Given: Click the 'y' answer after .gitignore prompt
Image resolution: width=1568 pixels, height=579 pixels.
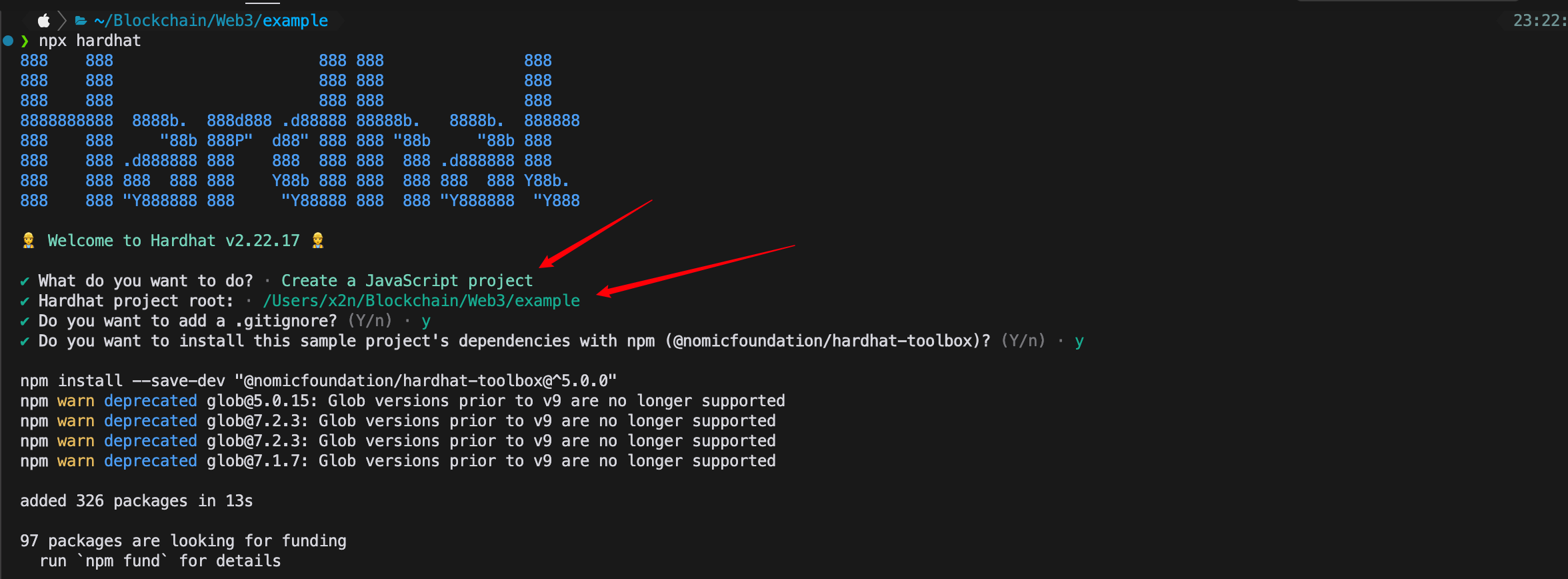Looking at the screenshot, I should pyautogui.click(x=426, y=322).
